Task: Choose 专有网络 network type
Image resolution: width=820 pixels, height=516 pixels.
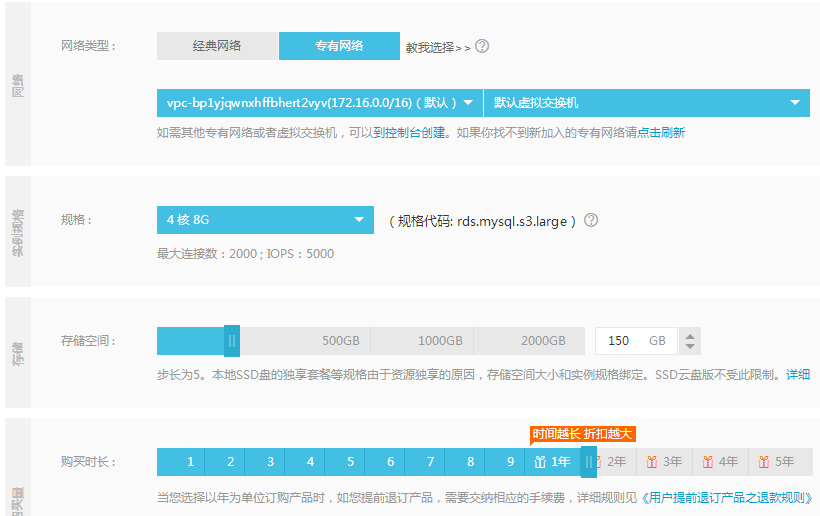Action: click(x=339, y=46)
